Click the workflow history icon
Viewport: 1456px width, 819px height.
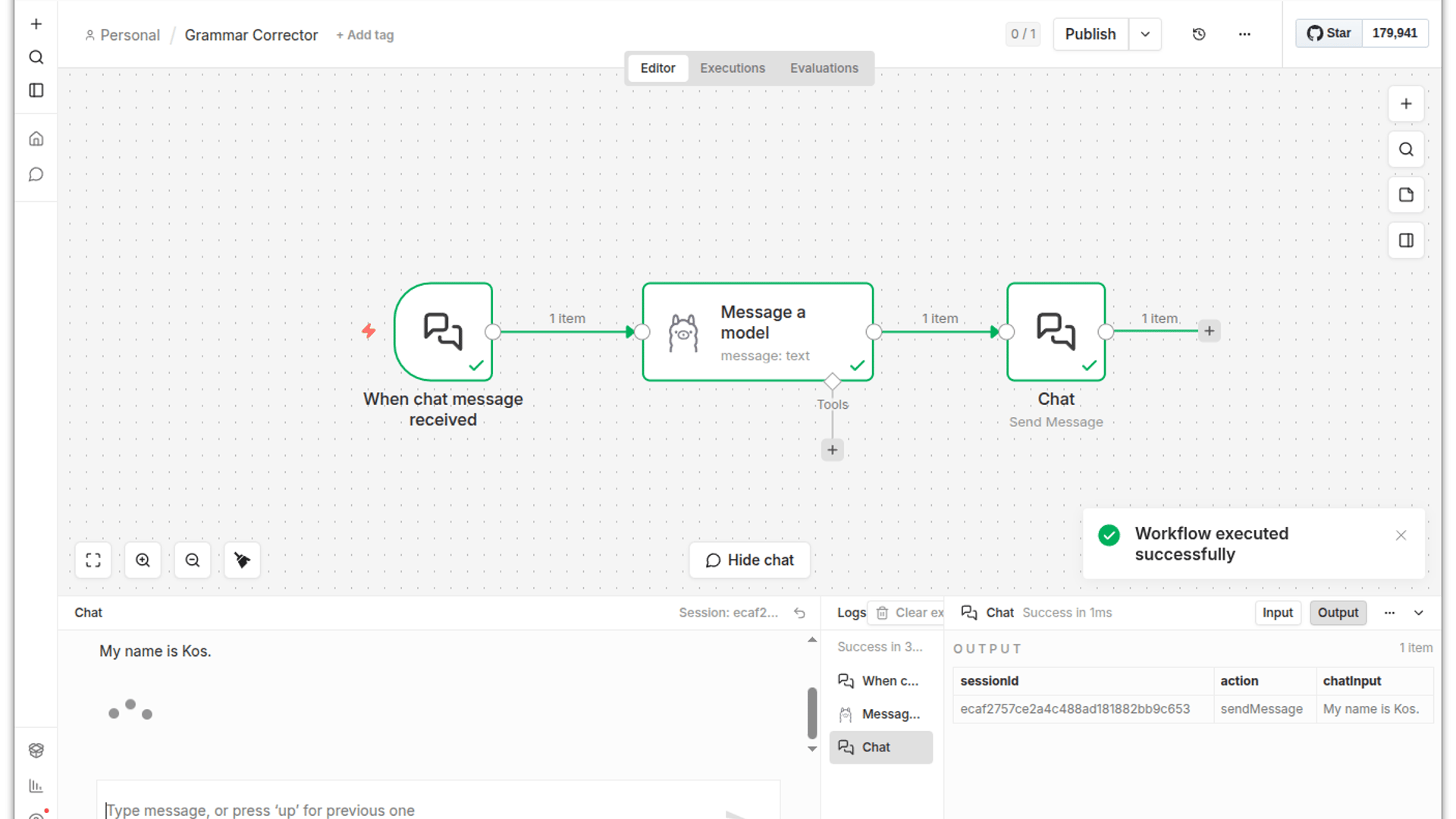[1199, 34]
